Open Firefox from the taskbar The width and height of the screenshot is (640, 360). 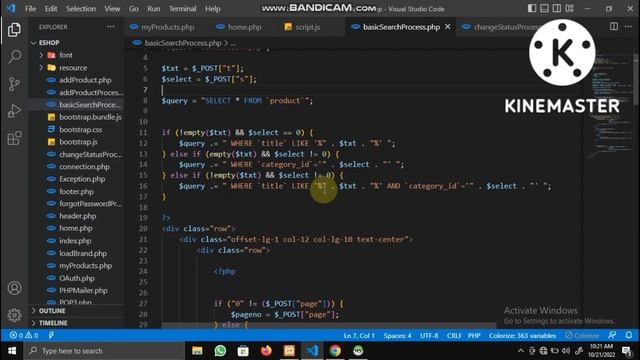266,351
